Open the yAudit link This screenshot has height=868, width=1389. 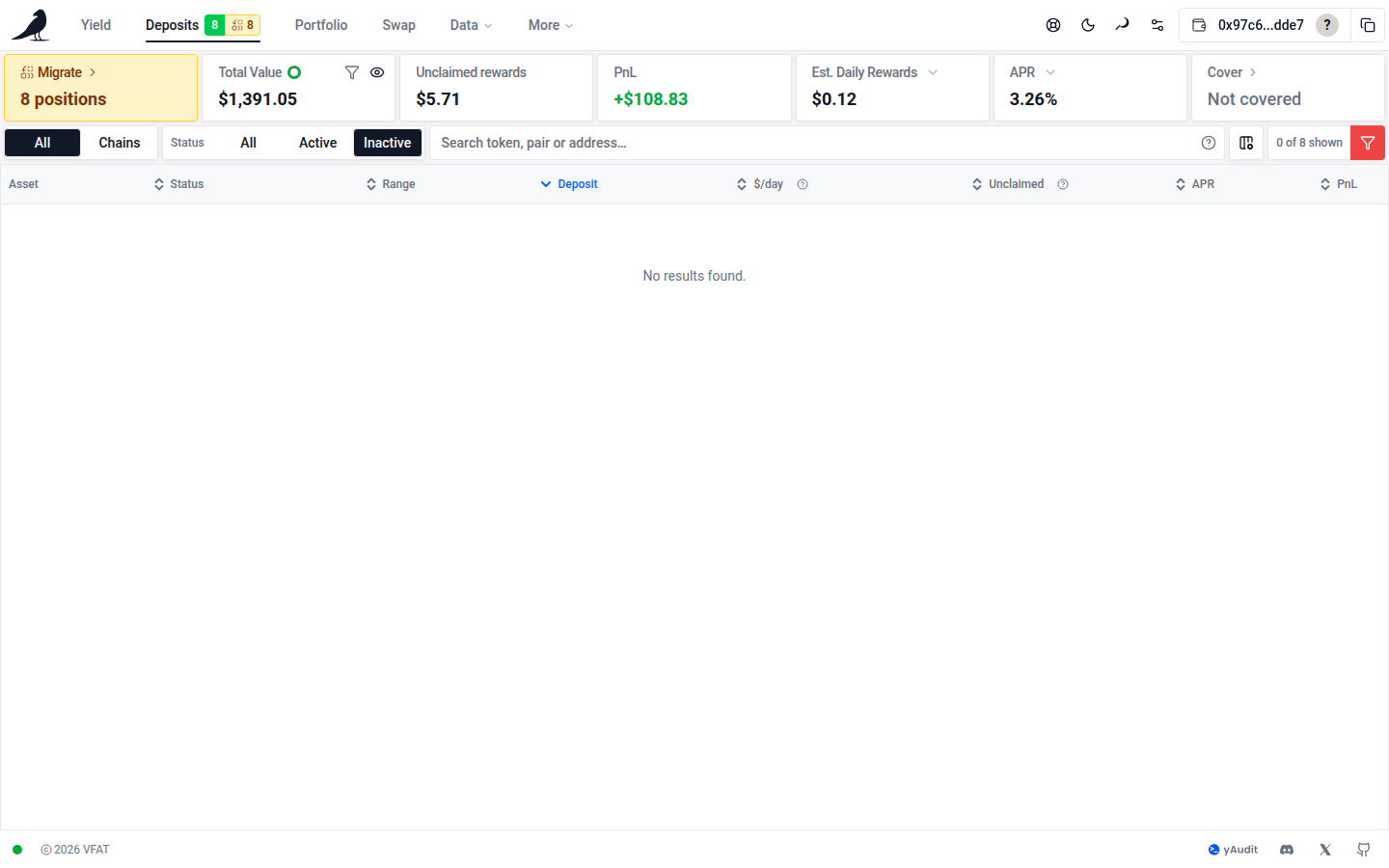click(x=1233, y=850)
